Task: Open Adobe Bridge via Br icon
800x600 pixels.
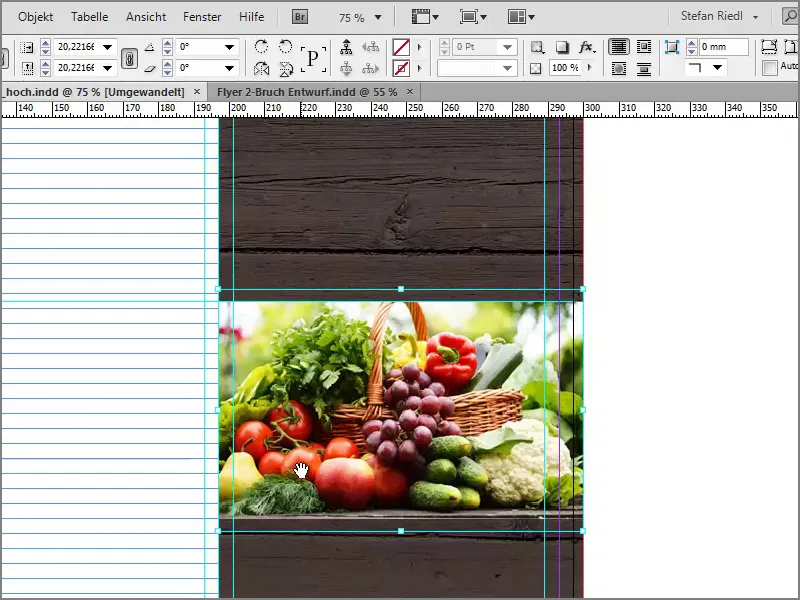Action: tap(300, 17)
